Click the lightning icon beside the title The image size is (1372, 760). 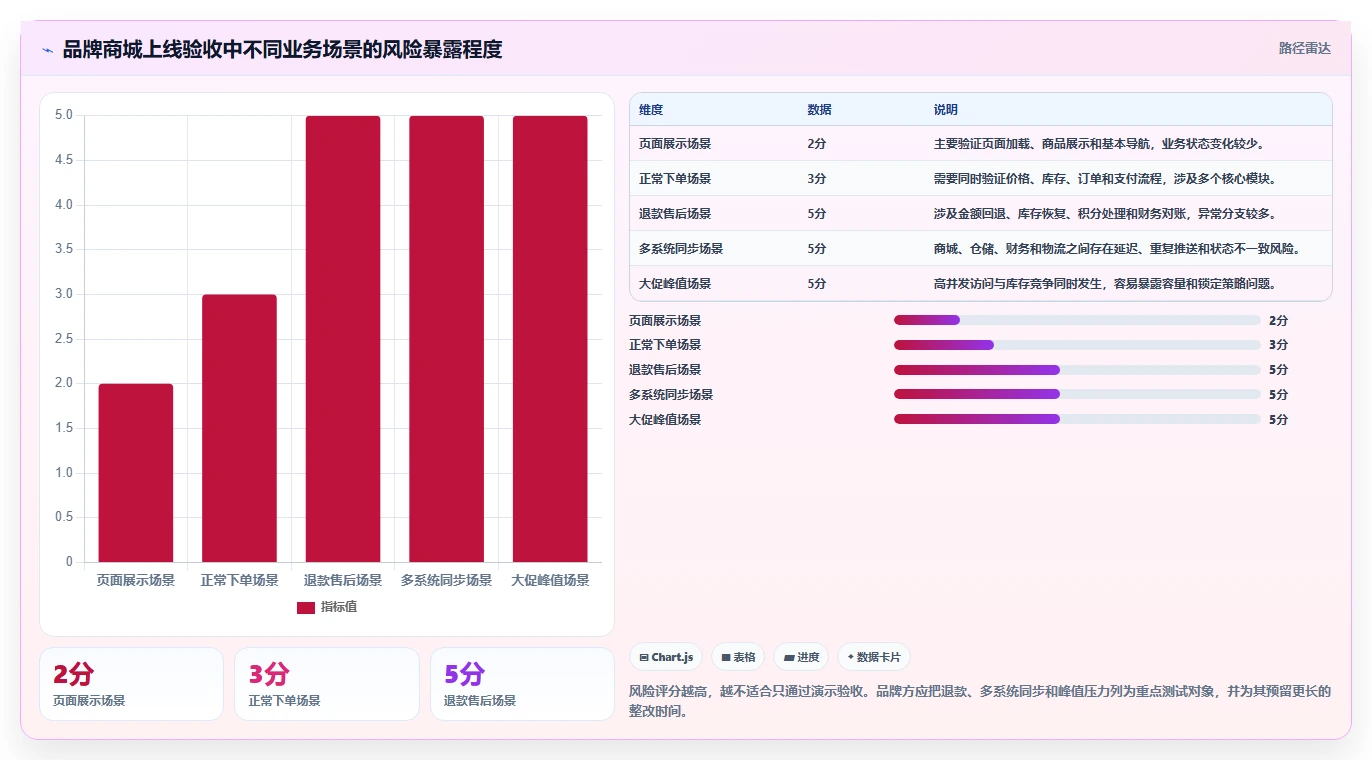(48, 50)
